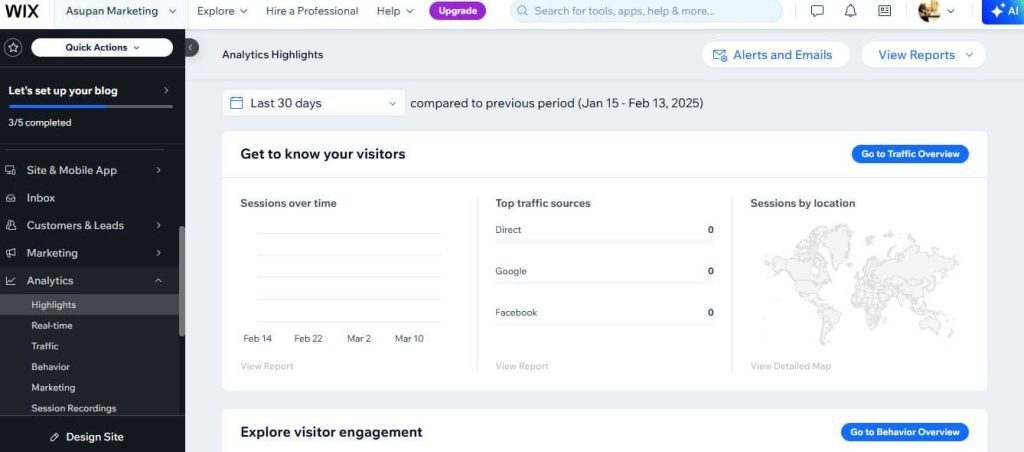The height and width of the screenshot is (452, 1024).
Task: Click the world map of sessions by location
Action: coord(860,284)
